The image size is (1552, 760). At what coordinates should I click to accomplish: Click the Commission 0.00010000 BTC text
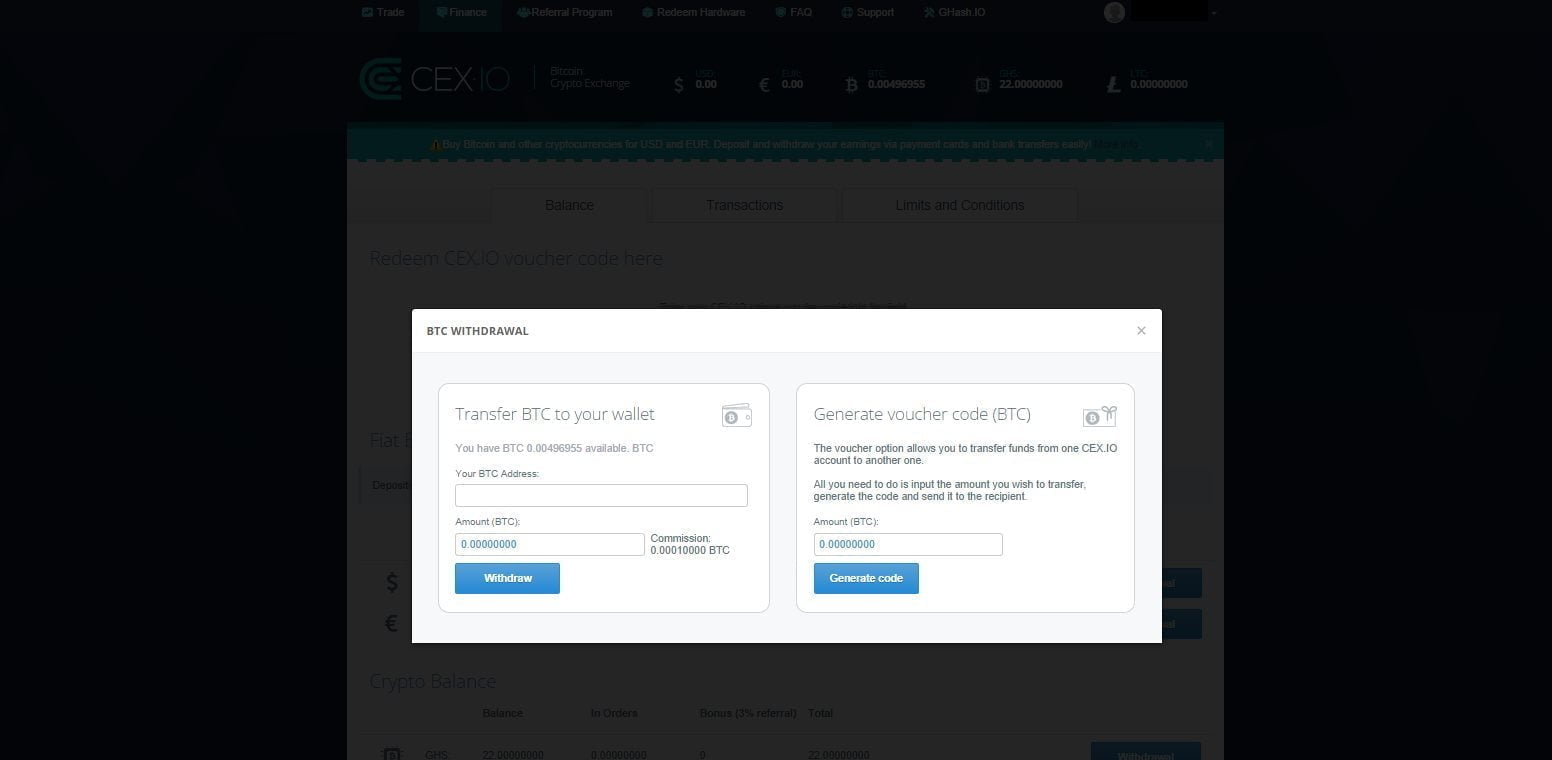pos(690,544)
